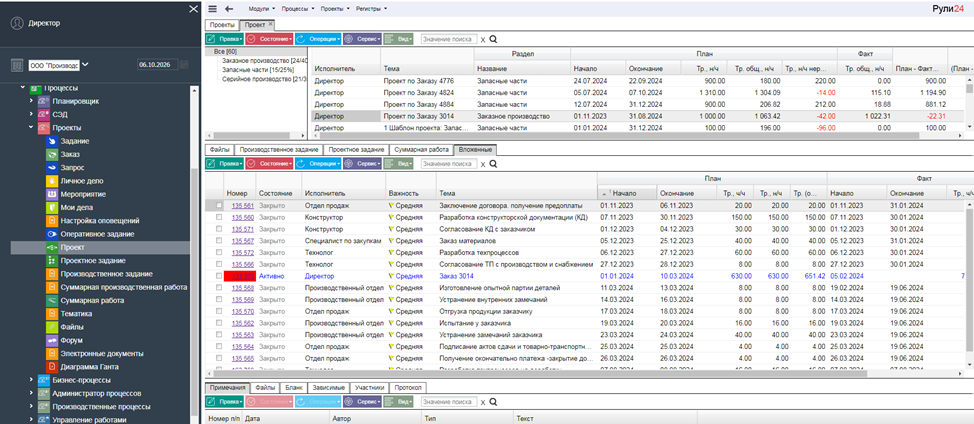Viewport: 974px width, 424px height.
Task: Collapse the Проекты tree node
Action: [31, 127]
